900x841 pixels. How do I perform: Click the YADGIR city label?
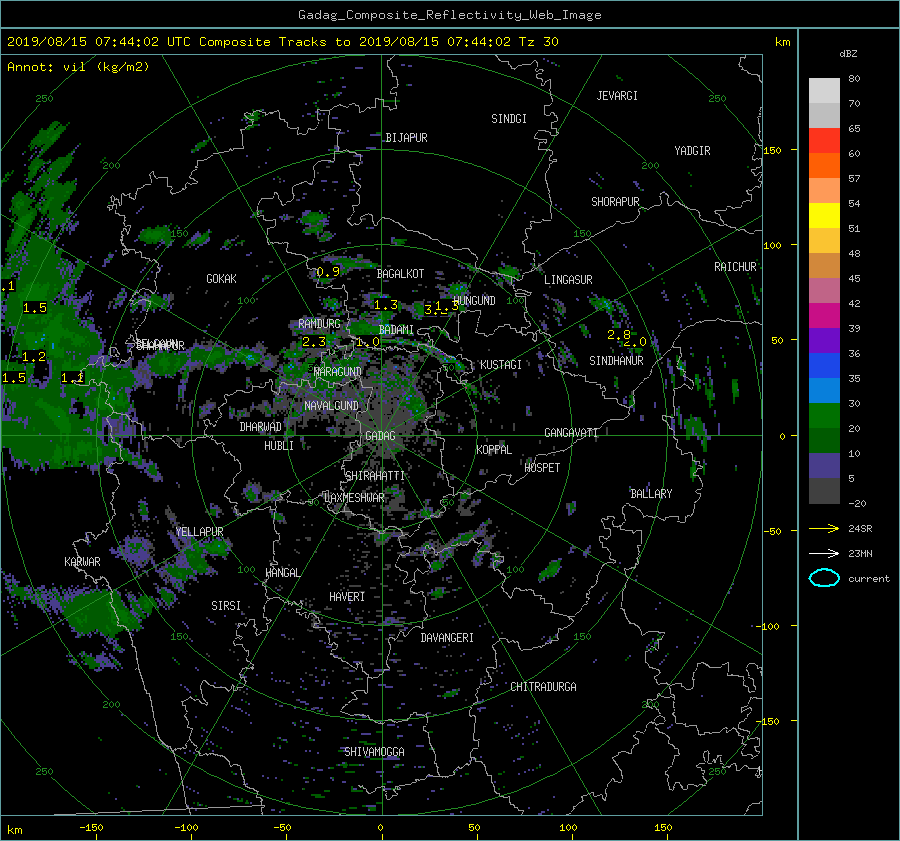[692, 151]
